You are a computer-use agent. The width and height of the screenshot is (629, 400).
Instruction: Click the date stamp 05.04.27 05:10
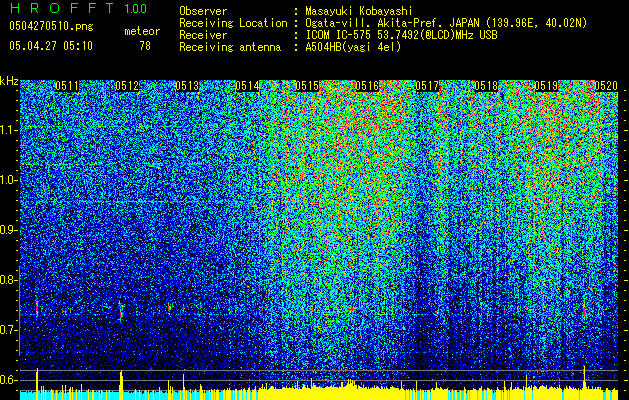tap(51, 46)
